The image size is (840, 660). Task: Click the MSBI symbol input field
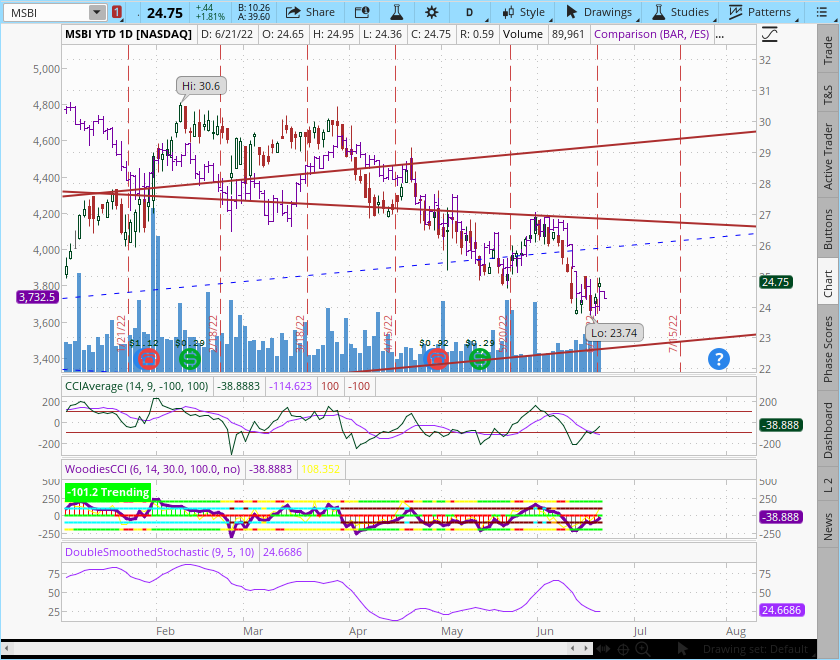[x=45, y=12]
